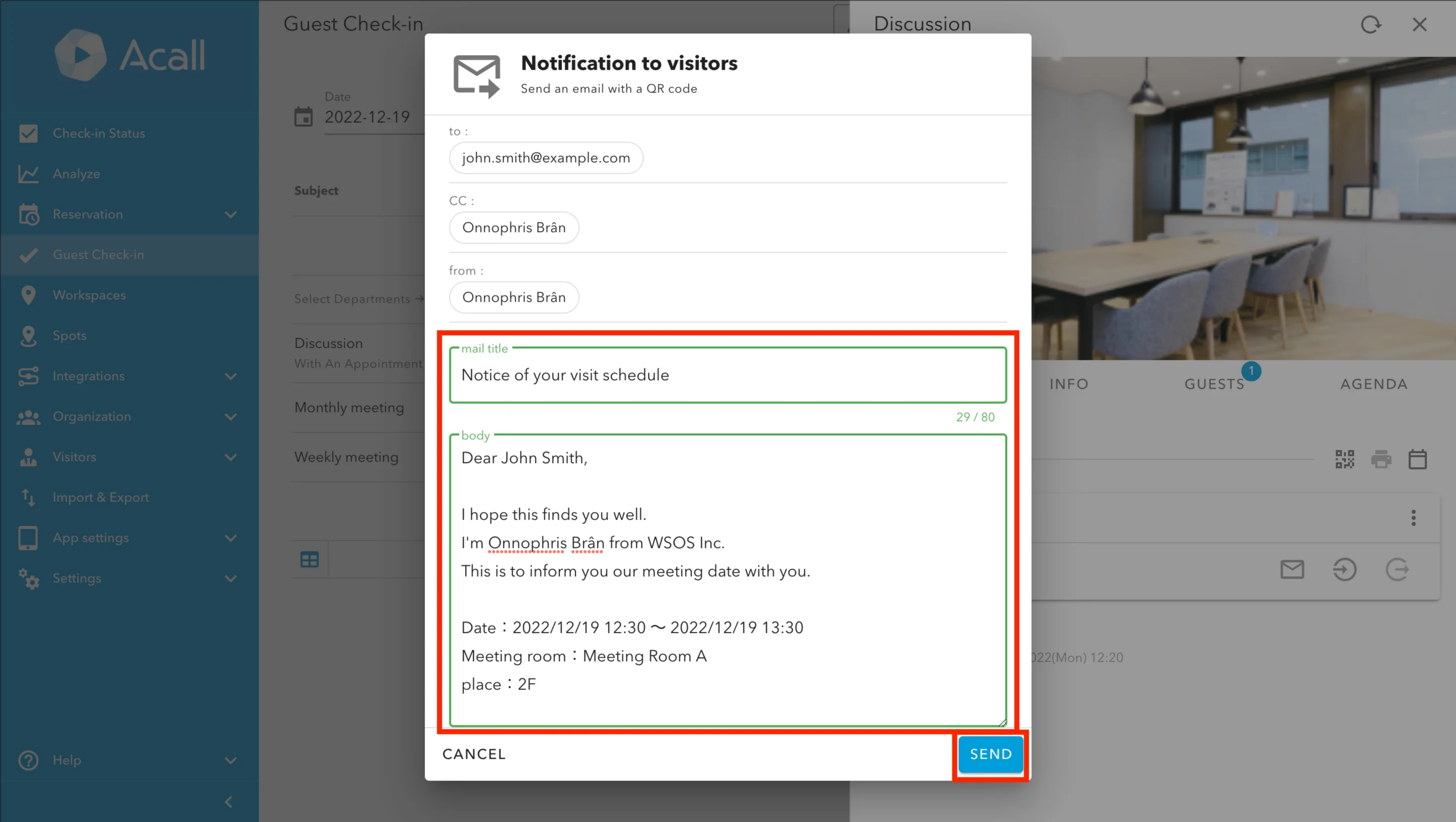Click the Acall logo in sidebar
Viewport: 1456px width, 822px height.
tap(130, 55)
